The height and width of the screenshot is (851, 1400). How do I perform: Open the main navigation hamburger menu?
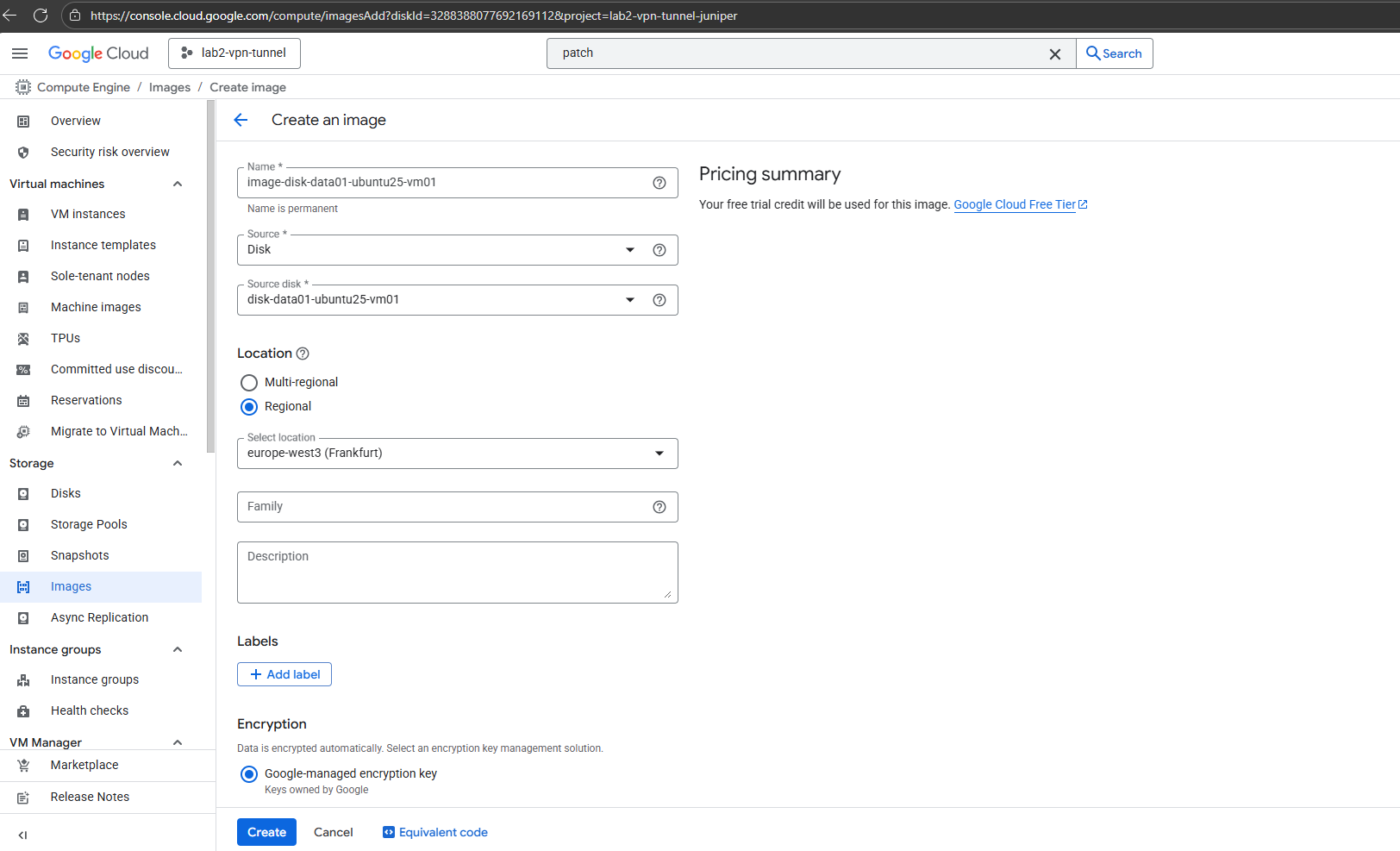(x=20, y=53)
